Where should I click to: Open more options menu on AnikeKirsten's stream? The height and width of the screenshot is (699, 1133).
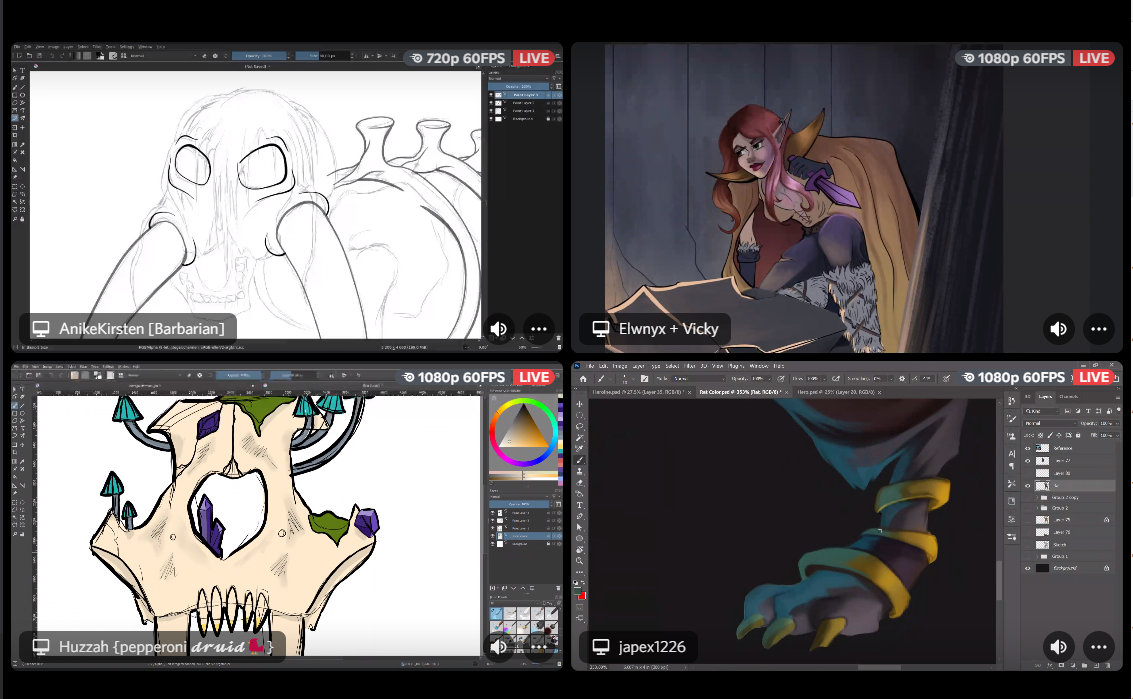point(539,328)
